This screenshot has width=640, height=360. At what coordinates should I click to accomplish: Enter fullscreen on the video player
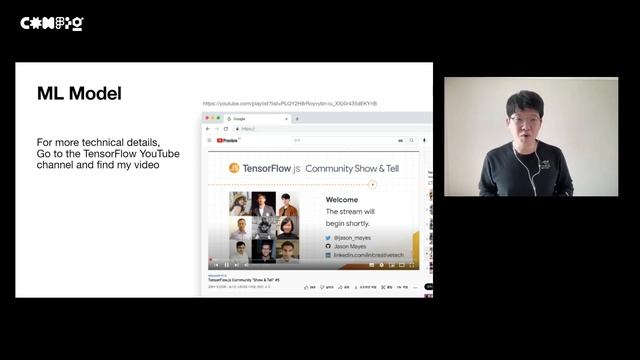click(412, 265)
